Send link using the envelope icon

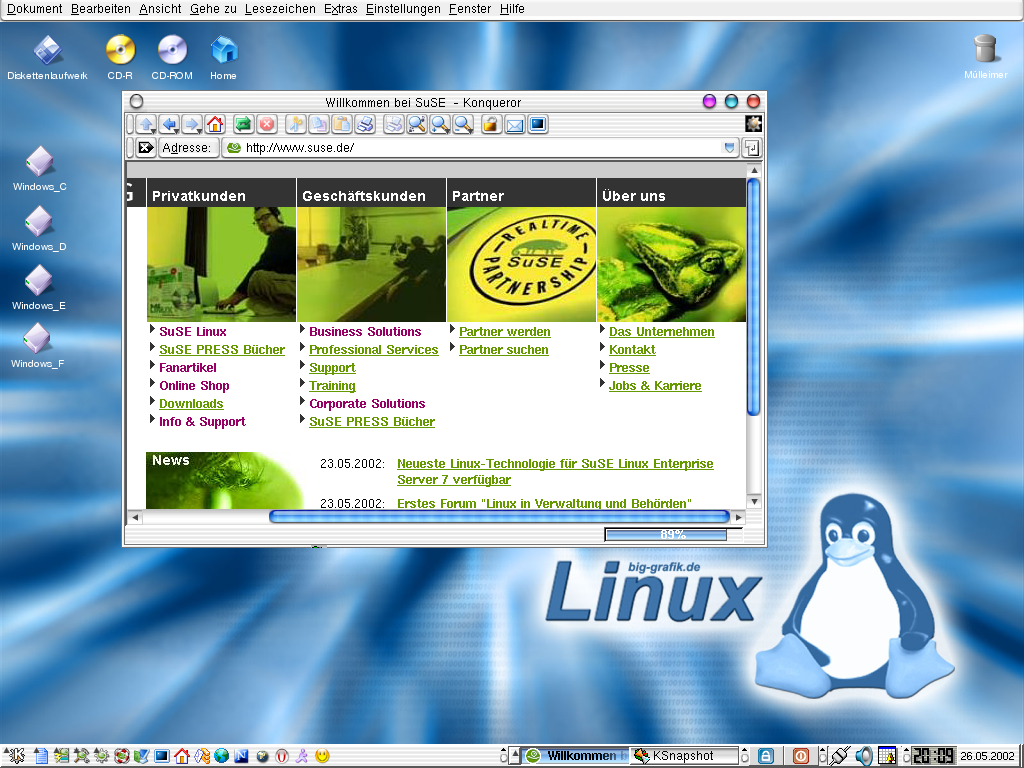click(x=515, y=124)
